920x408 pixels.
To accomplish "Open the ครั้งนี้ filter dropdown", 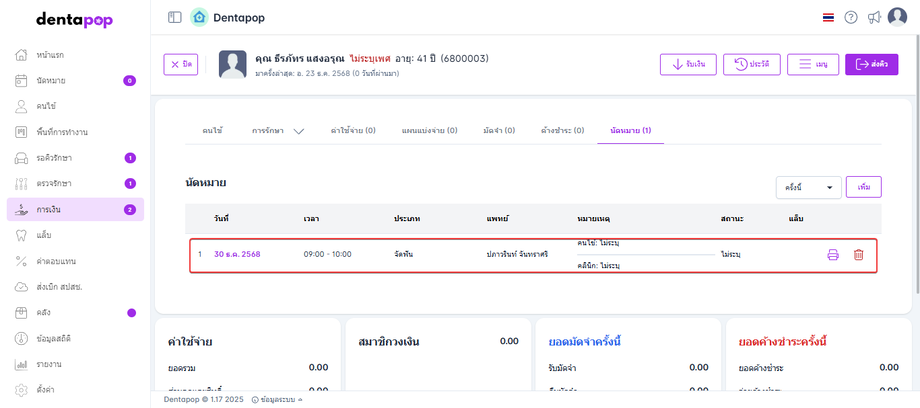I will coord(809,187).
